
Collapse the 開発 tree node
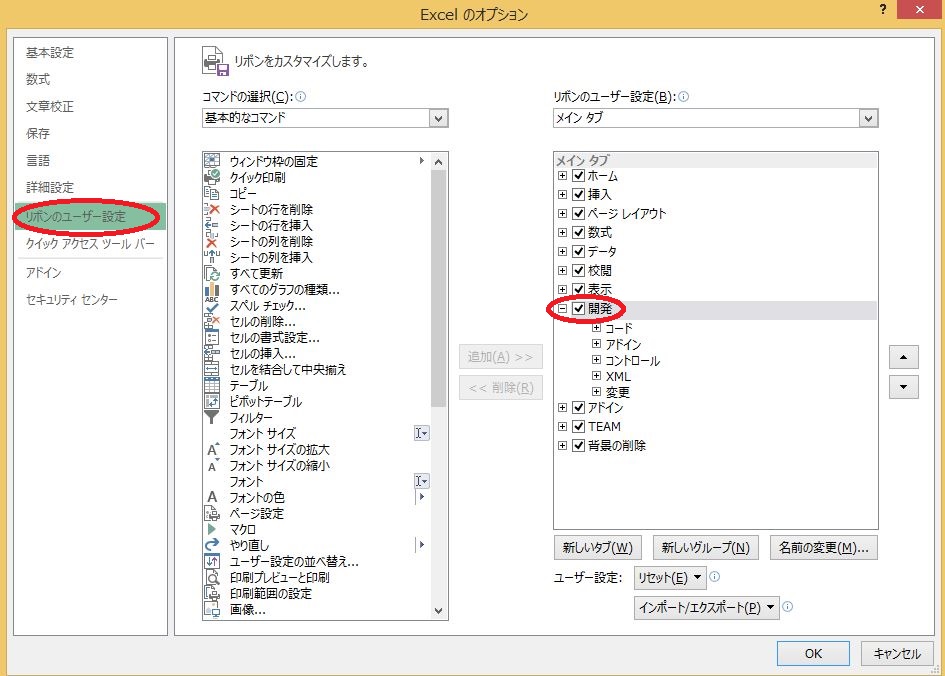[562, 308]
